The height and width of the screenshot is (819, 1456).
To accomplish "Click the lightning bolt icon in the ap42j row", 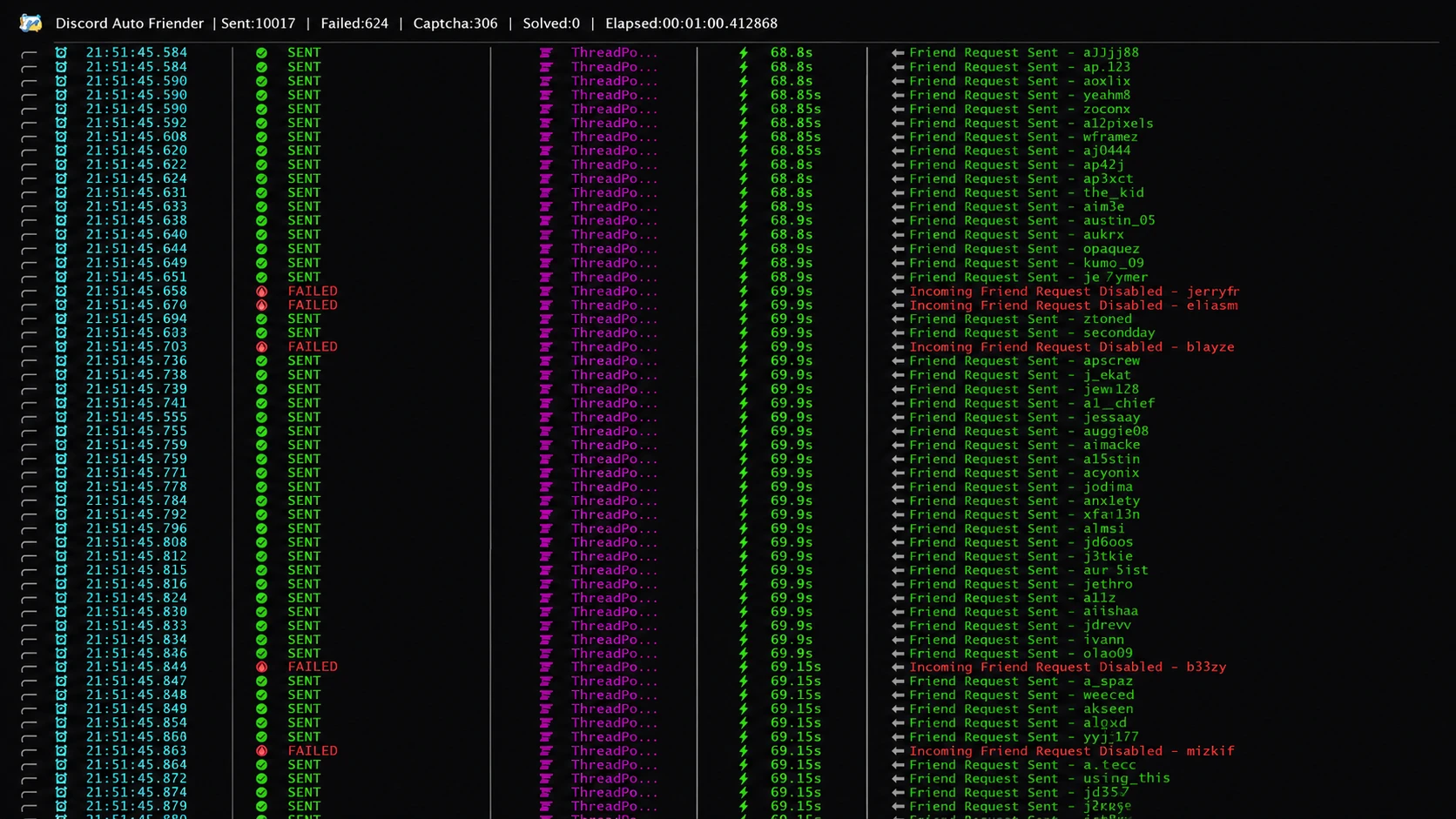I will [x=744, y=164].
